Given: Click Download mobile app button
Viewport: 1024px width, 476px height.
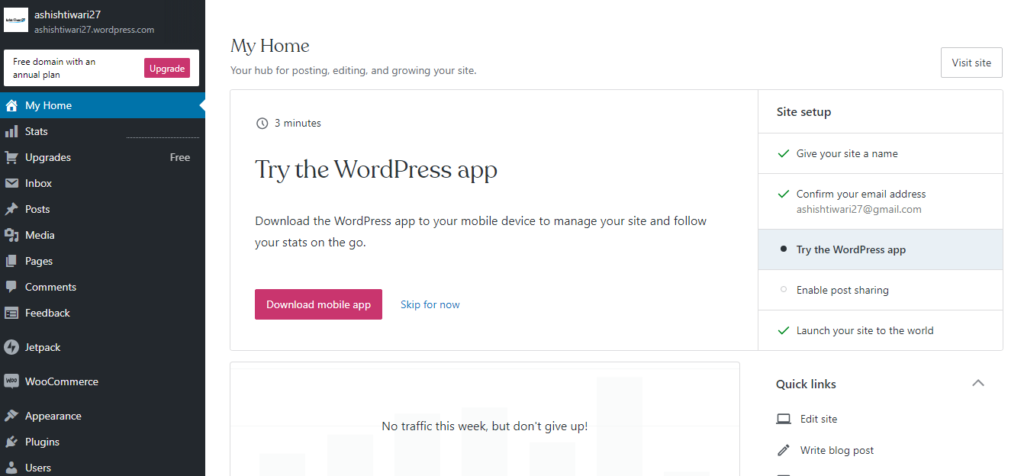Looking at the screenshot, I should tap(318, 304).
